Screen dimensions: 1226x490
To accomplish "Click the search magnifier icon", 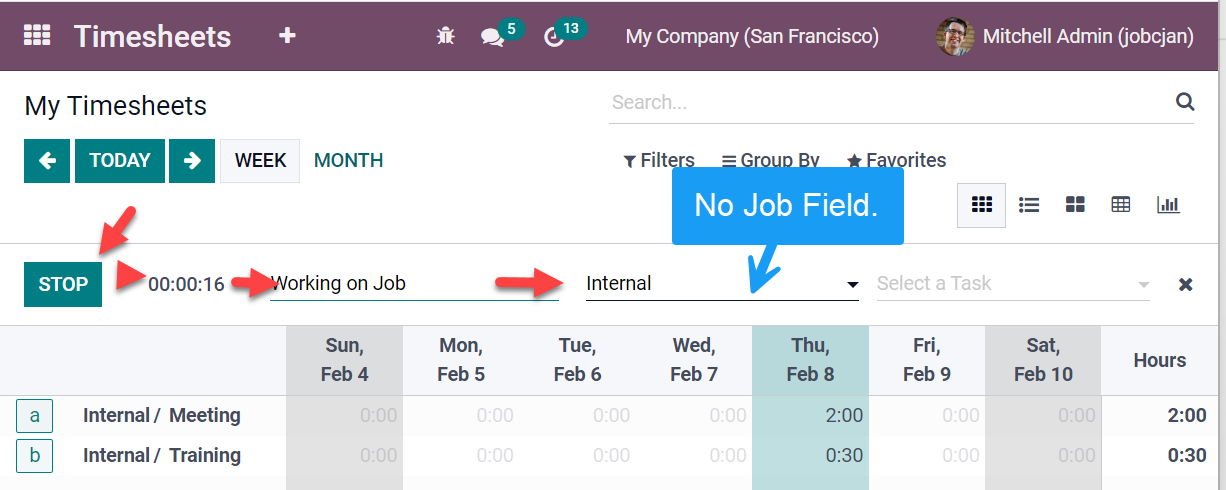I will click(x=1185, y=101).
